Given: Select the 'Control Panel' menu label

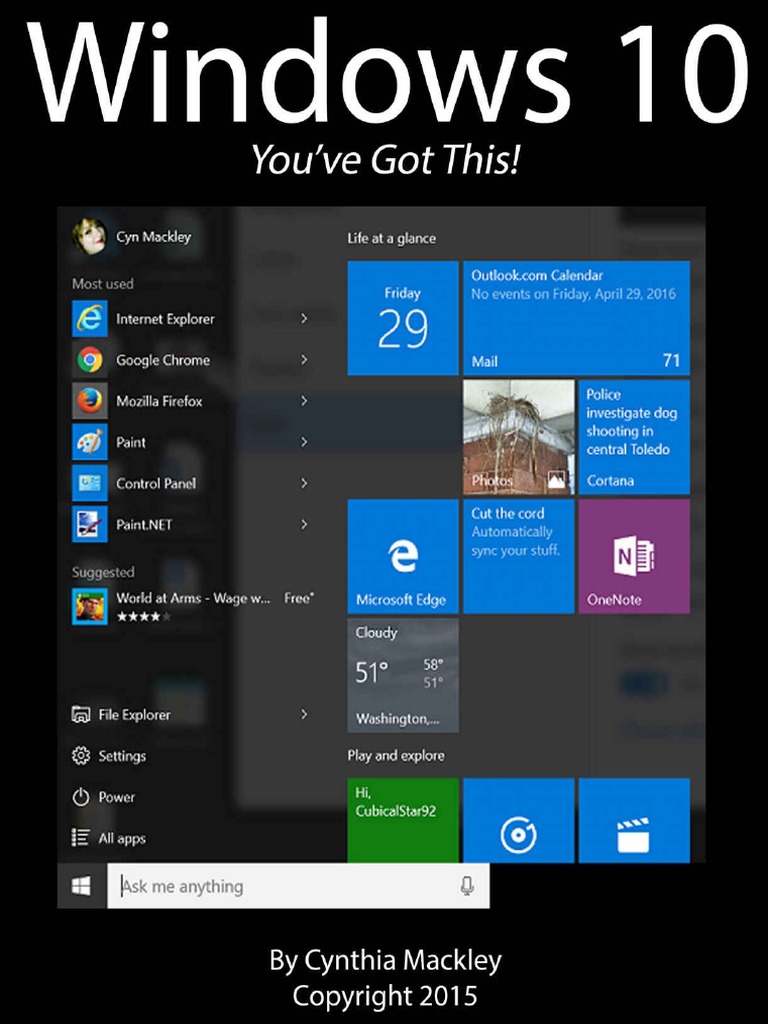Looking at the screenshot, I should point(156,483).
